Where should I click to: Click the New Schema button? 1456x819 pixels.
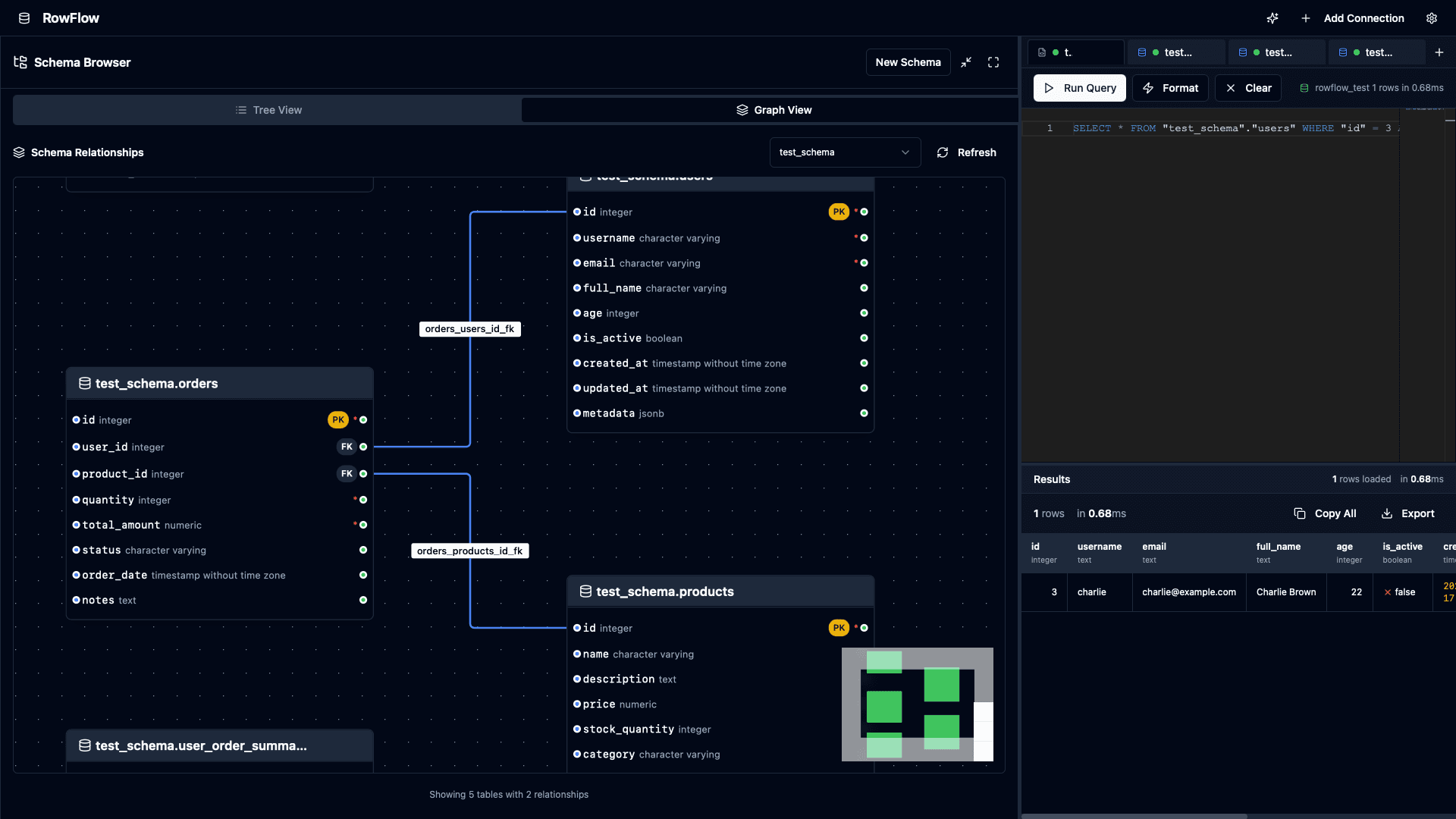coord(908,62)
